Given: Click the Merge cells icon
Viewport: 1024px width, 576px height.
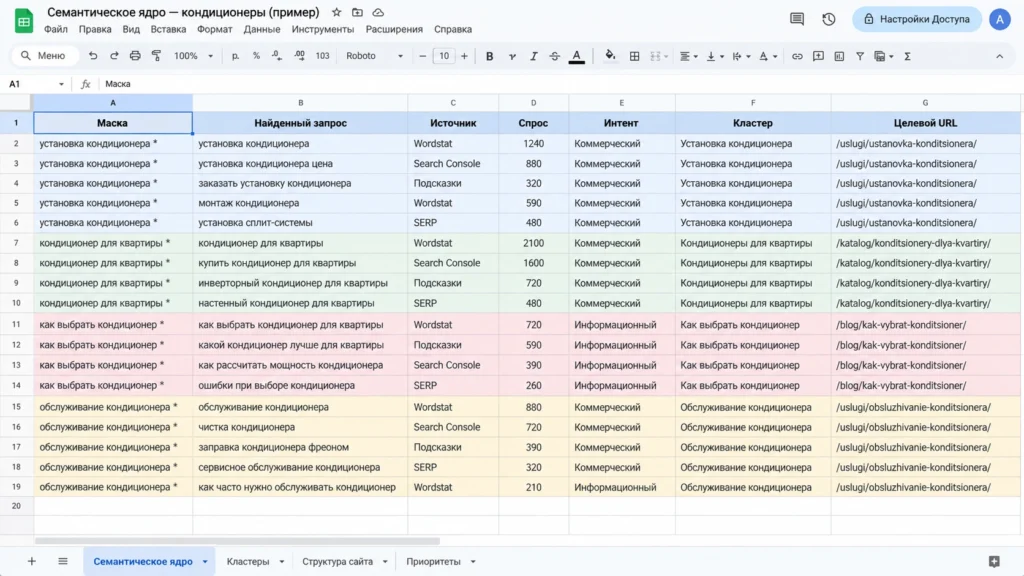Looking at the screenshot, I should tap(656, 56).
